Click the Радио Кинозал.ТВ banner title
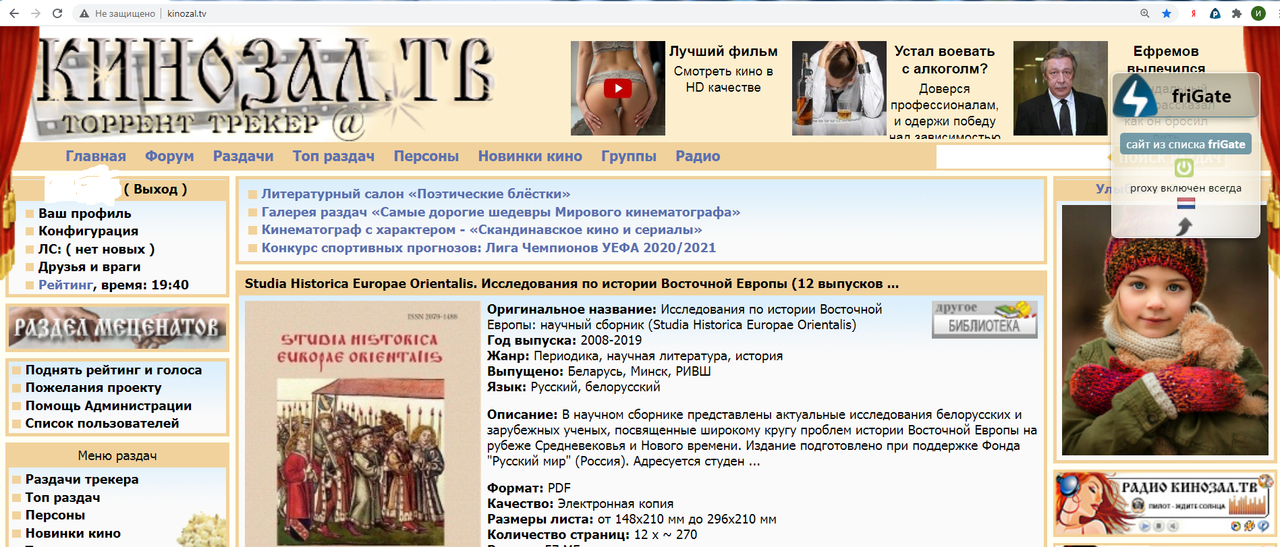The height and width of the screenshot is (547, 1280). pyautogui.click(x=1190, y=487)
